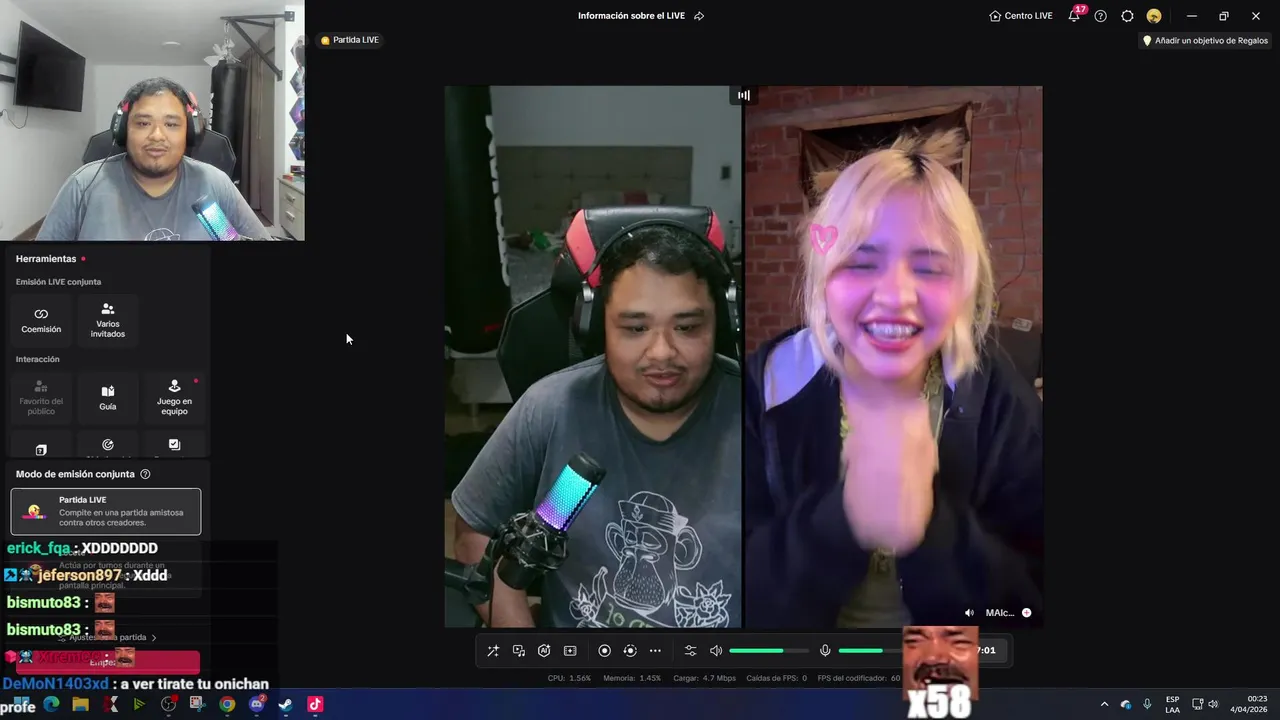Viewport: 1280px width, 720px height.
Task: Open the magic wand effects tool
Action: 493,650
